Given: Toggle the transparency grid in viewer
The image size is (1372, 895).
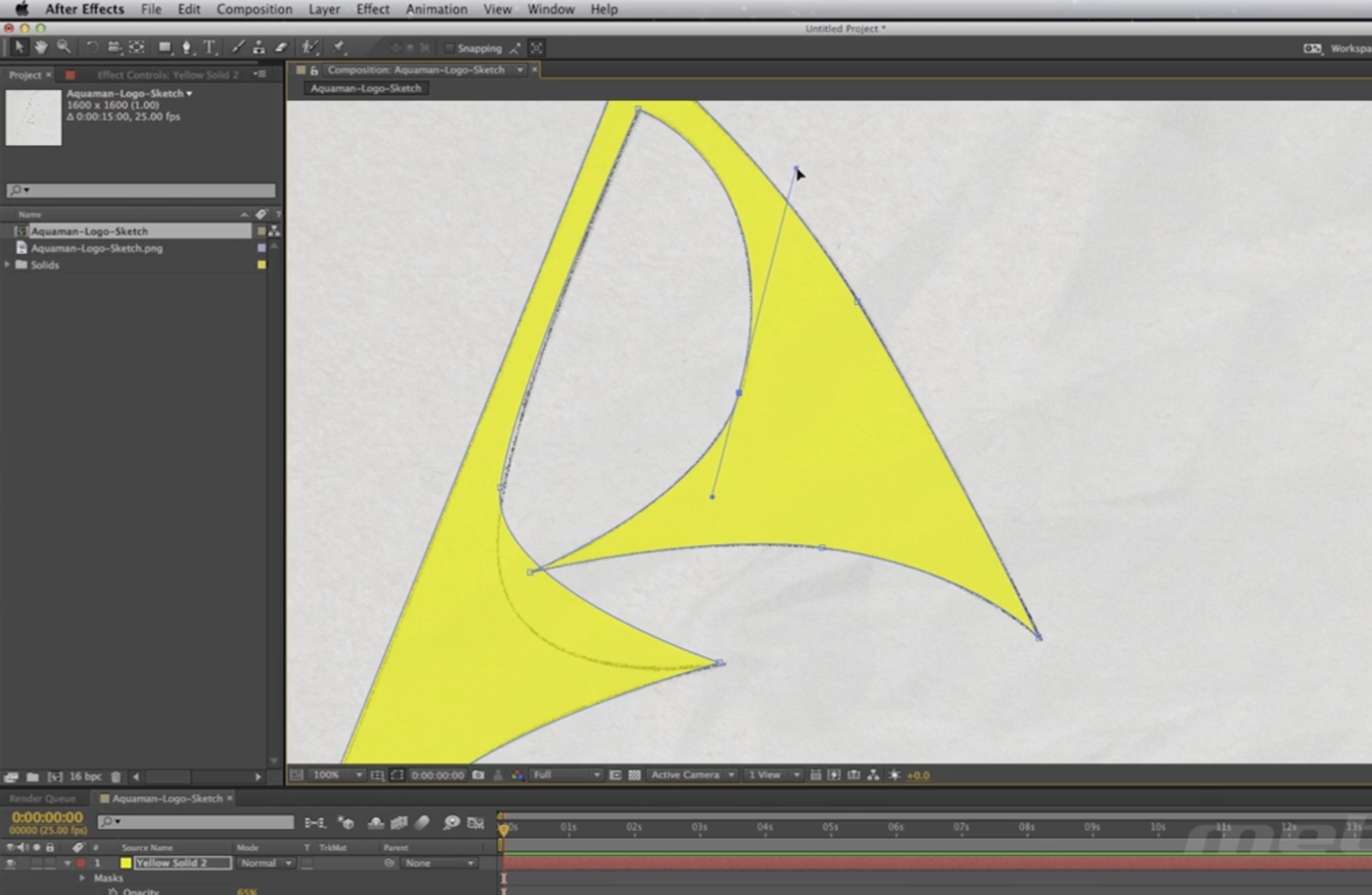Looking at the screenshot, I should pos(634,774).
